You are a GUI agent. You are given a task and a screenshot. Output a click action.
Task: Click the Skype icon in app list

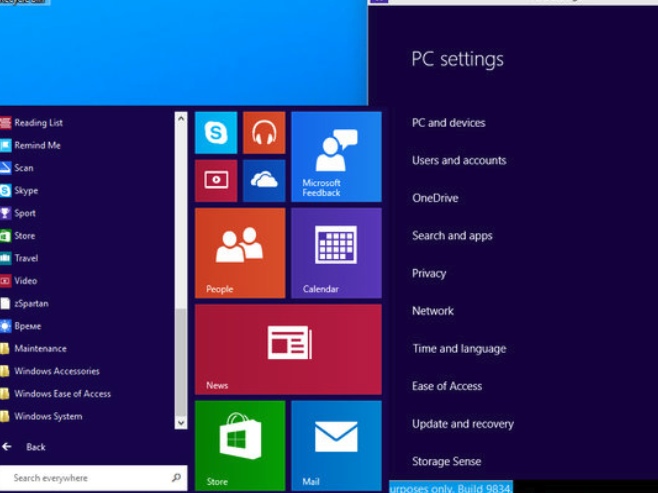5,190
